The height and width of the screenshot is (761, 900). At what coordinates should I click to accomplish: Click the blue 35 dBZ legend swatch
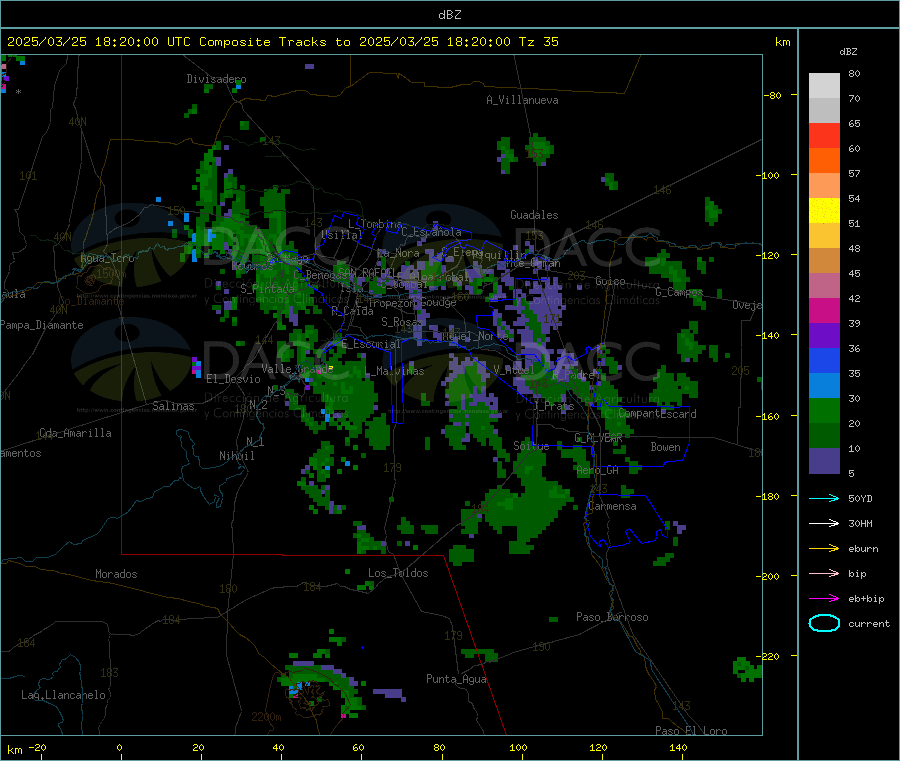tap(824, 360)
